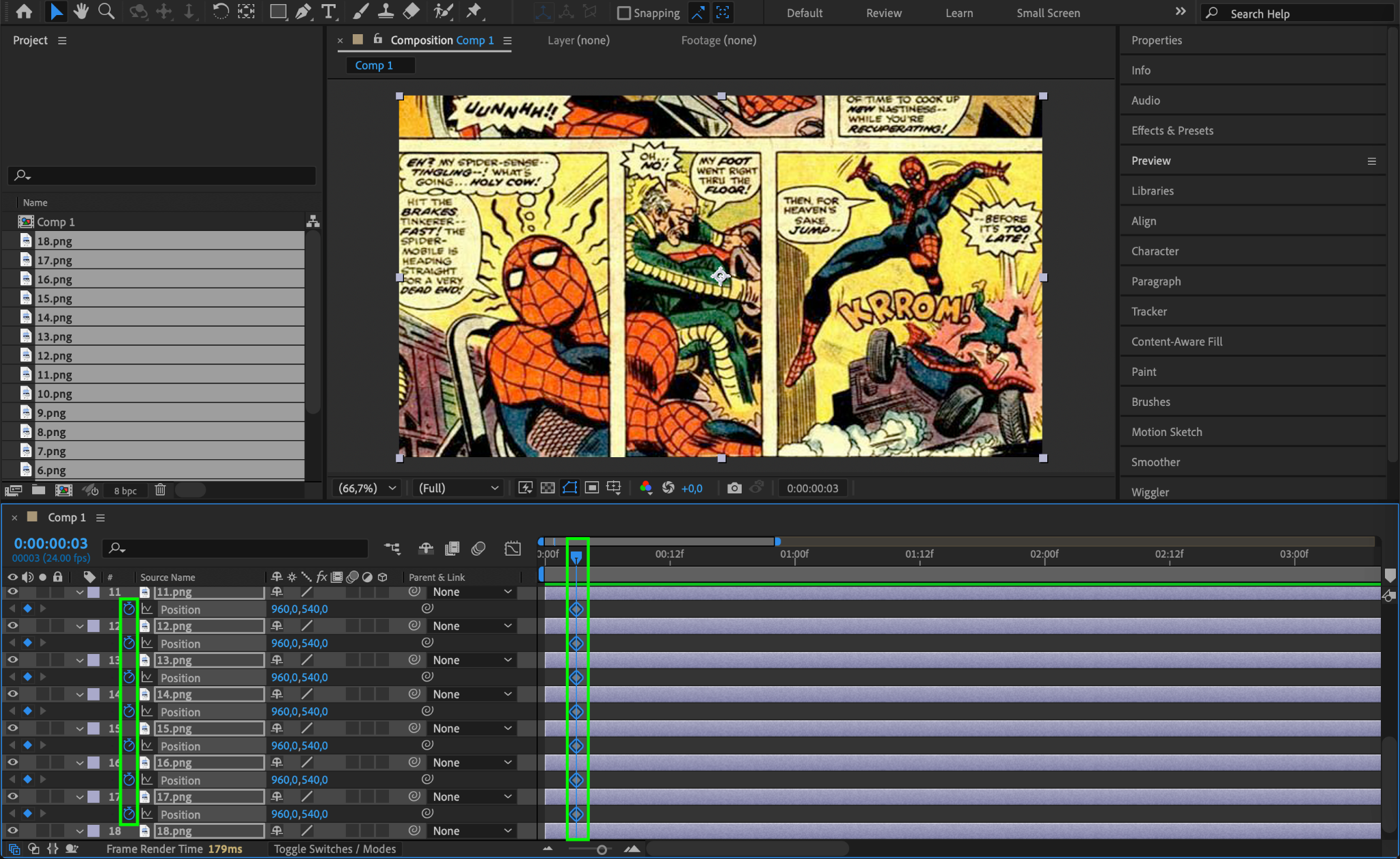Click the 8 bpc color depth button
This screenshot has height=859, width=1400.
[125, 491]
